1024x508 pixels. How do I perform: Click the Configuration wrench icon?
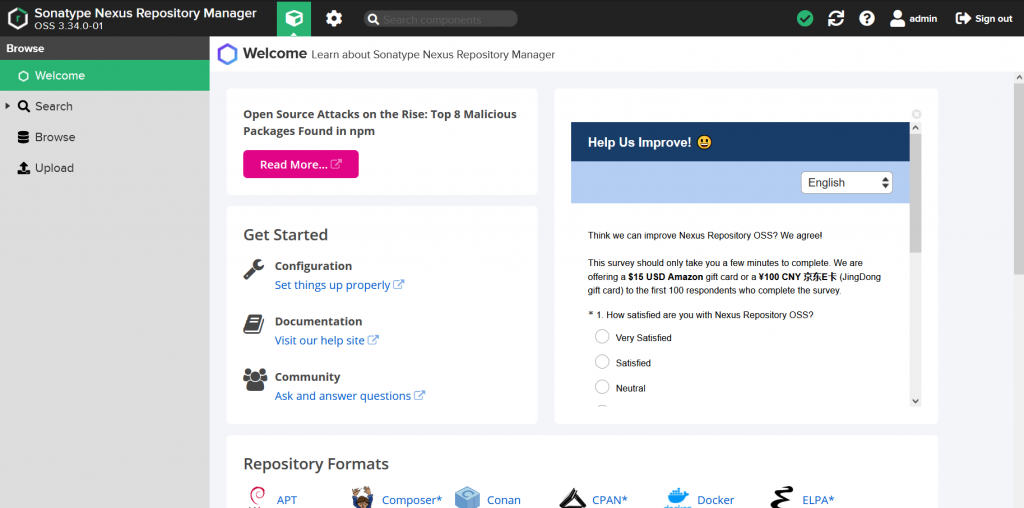[254, 269]
